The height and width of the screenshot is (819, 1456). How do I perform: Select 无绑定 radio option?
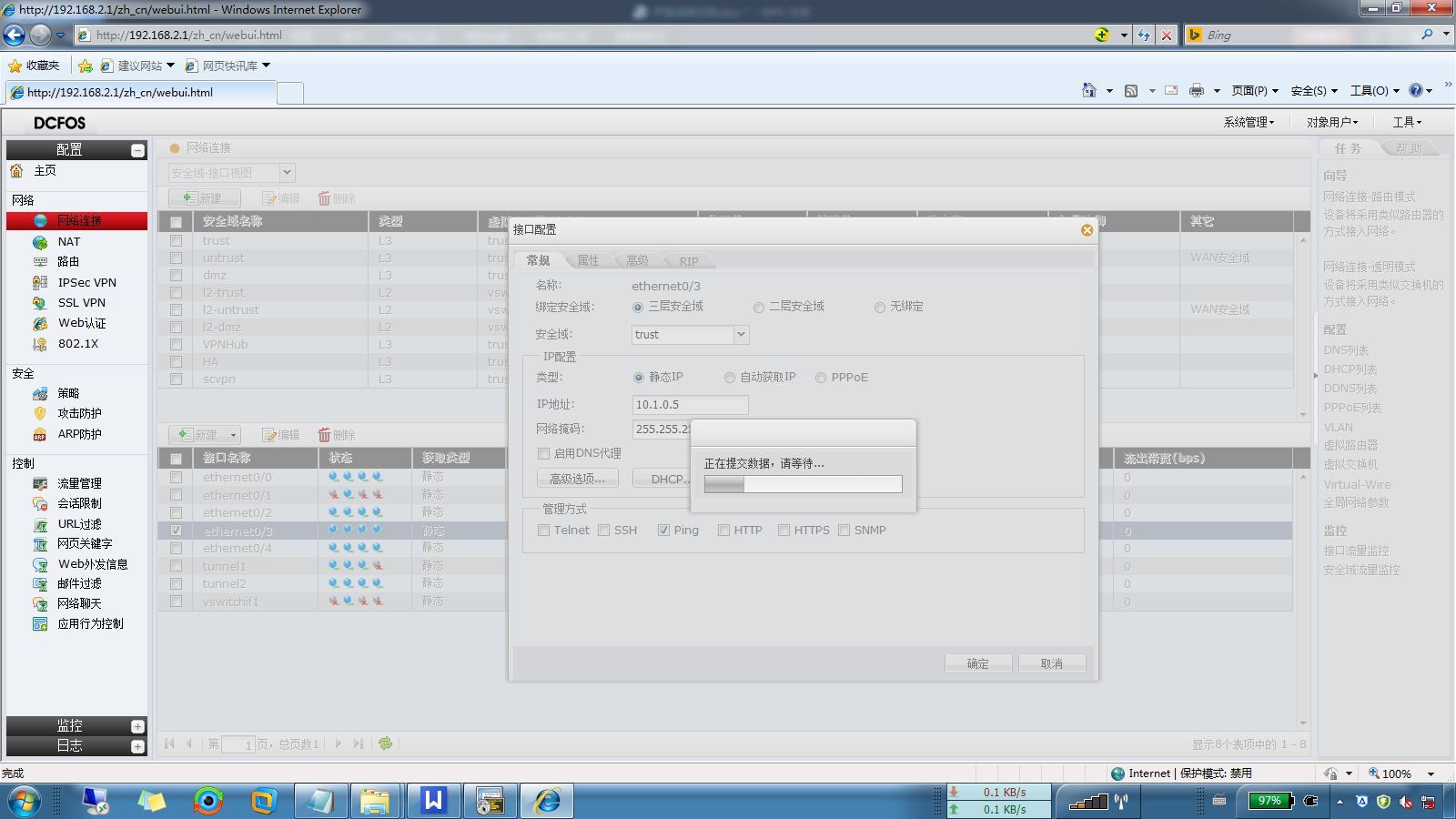(x=880, y=308)
